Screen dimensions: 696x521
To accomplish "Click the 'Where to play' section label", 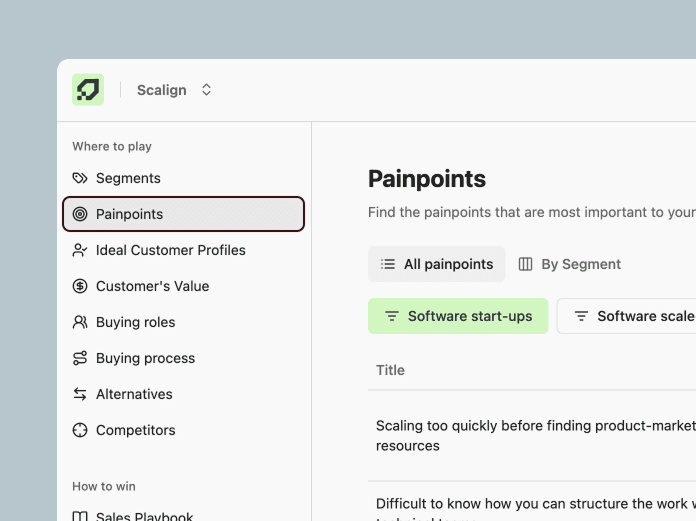I will (112, 146).
